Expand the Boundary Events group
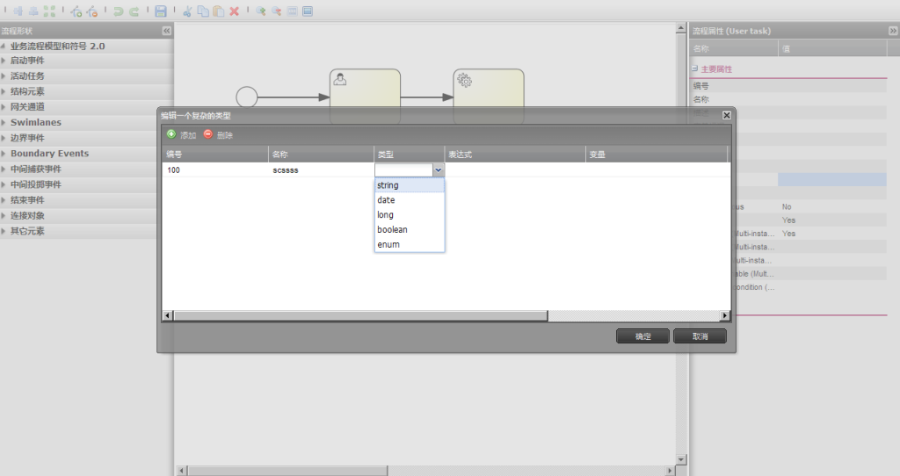This screenshot has height=476, width=900. (x=49, y=153)
